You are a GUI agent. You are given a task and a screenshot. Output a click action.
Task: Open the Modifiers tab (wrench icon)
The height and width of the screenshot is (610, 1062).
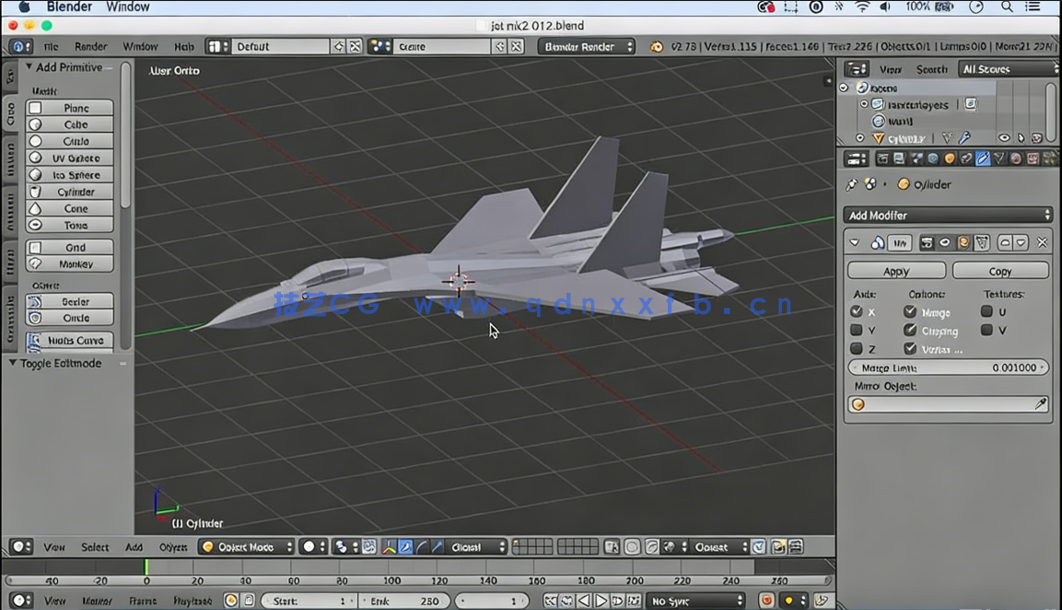(983, 158)
